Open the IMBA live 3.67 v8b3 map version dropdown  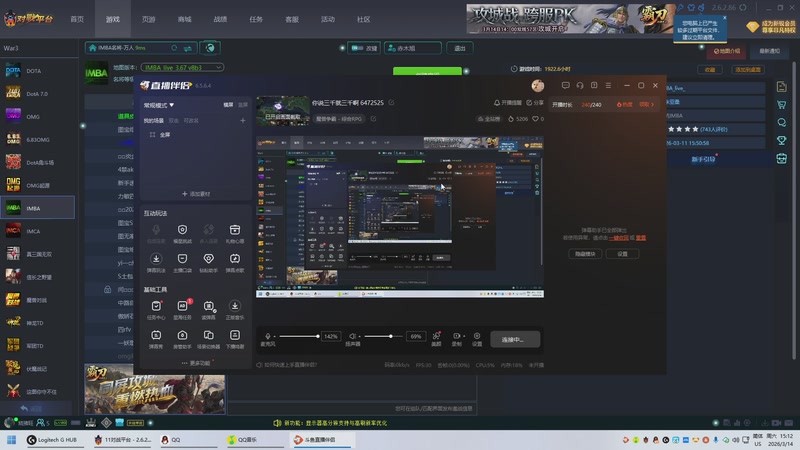[182, 67]
